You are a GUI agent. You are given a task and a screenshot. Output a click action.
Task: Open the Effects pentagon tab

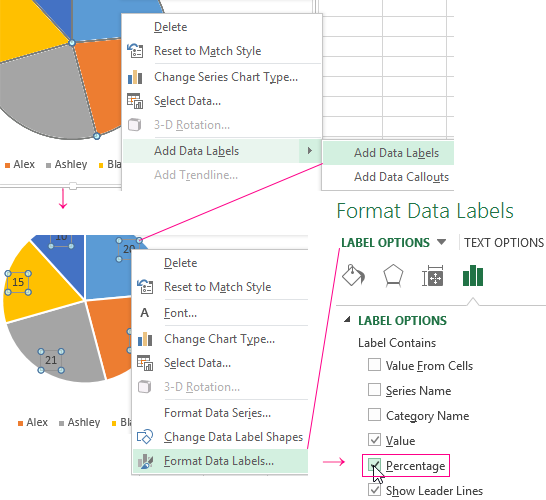tap(393, 275)
